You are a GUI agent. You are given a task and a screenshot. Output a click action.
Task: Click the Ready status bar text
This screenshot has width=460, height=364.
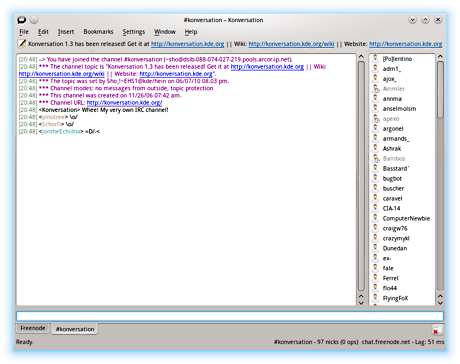pos(25,342)
